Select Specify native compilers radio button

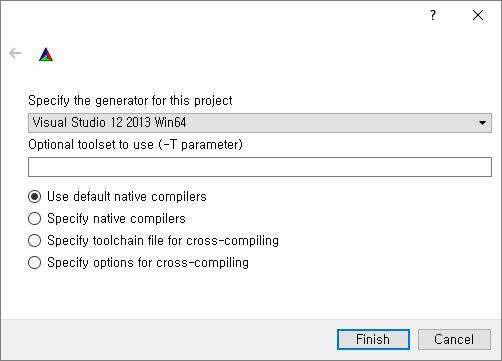[x=35, y=219]
